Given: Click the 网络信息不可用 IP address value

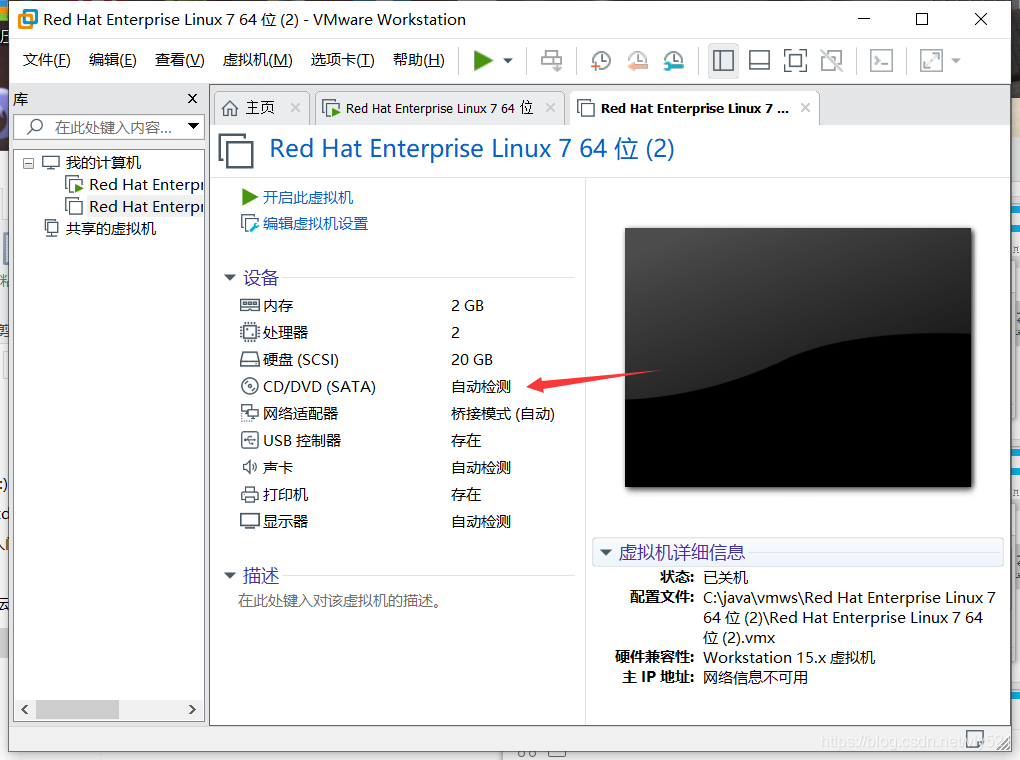Looking at the screenshot, I should (x=755, y=678).
